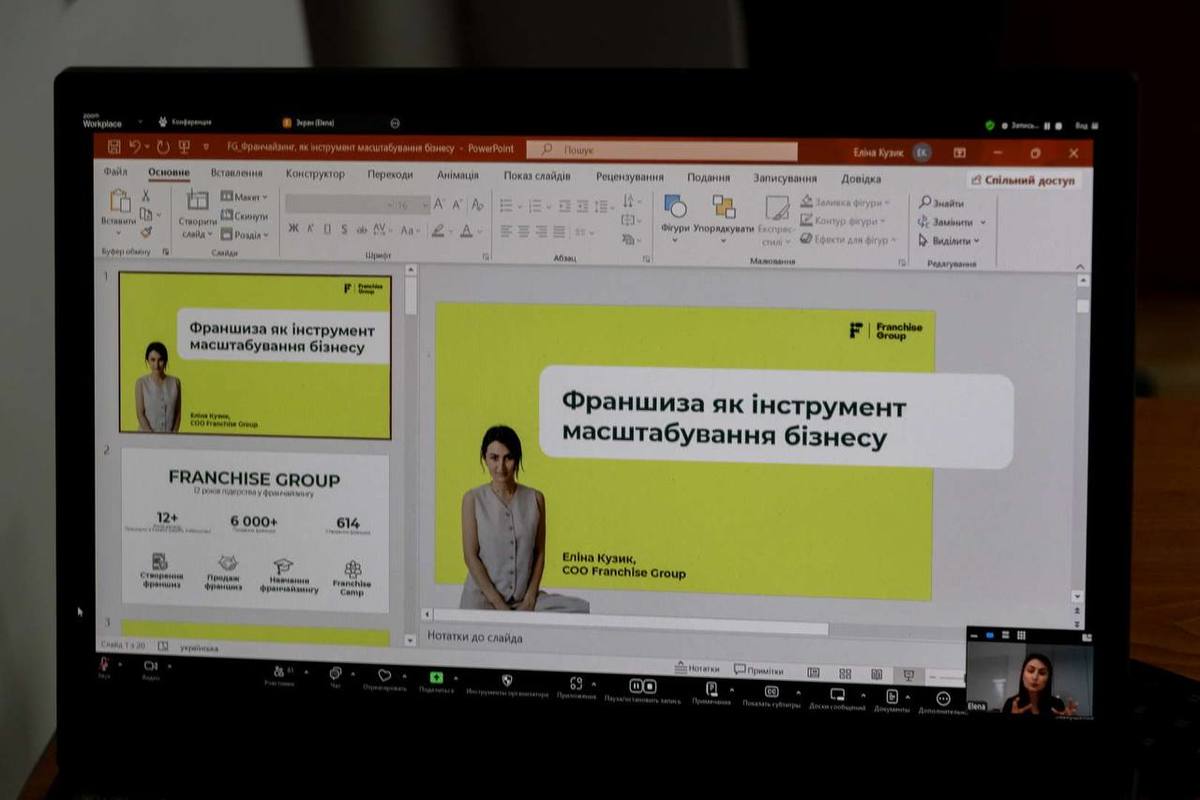Click numbered list icon

pos(535,206)
